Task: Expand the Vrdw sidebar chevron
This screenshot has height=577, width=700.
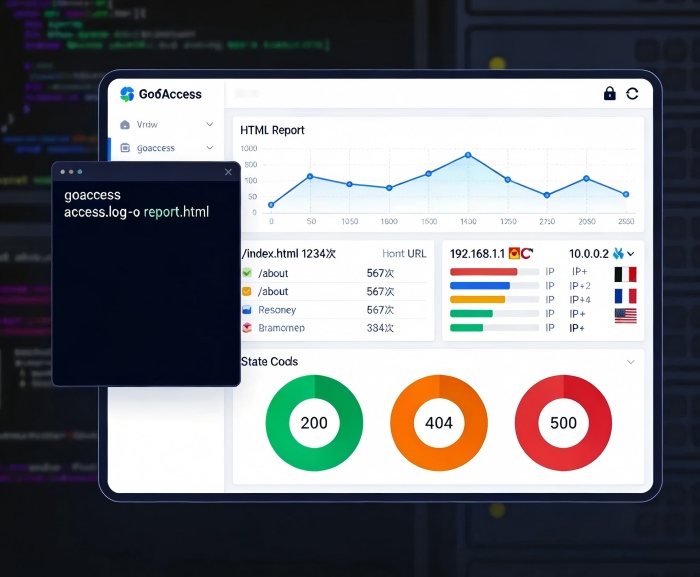Action: pyautogui.click(x=210, y=125)
